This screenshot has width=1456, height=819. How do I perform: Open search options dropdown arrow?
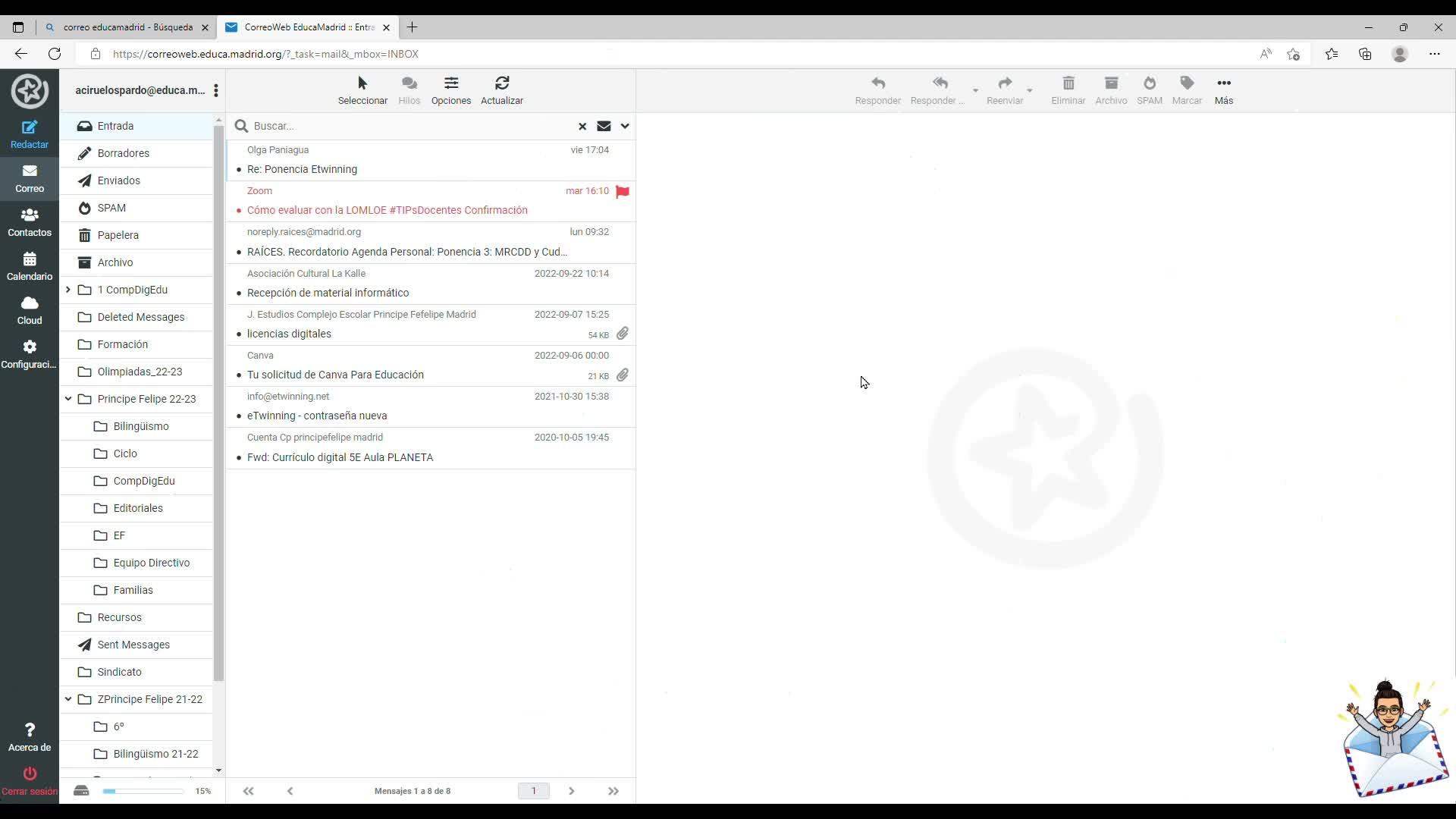[x=625, y=126]
